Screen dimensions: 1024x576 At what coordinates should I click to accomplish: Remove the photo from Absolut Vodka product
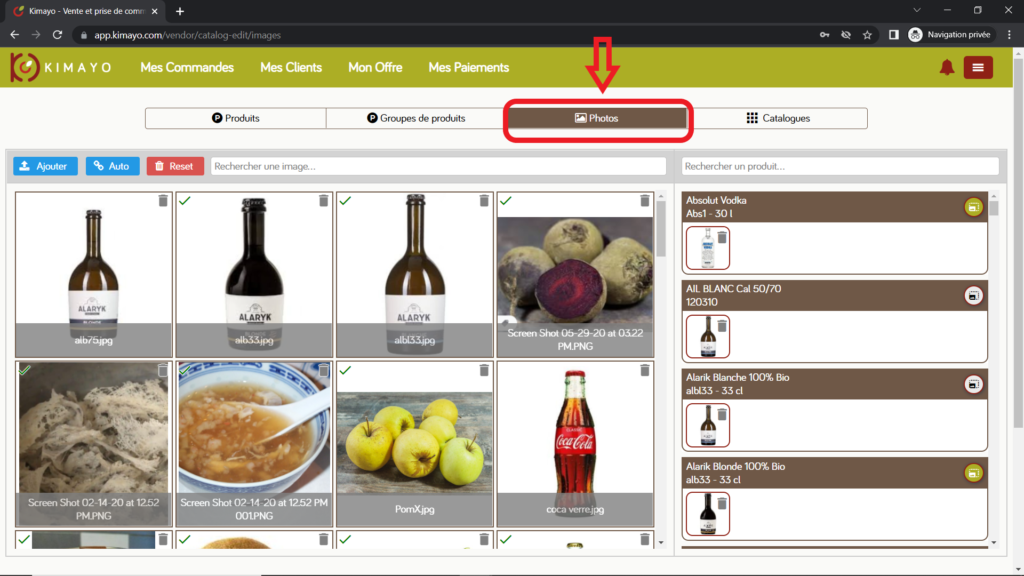point(722,237)
